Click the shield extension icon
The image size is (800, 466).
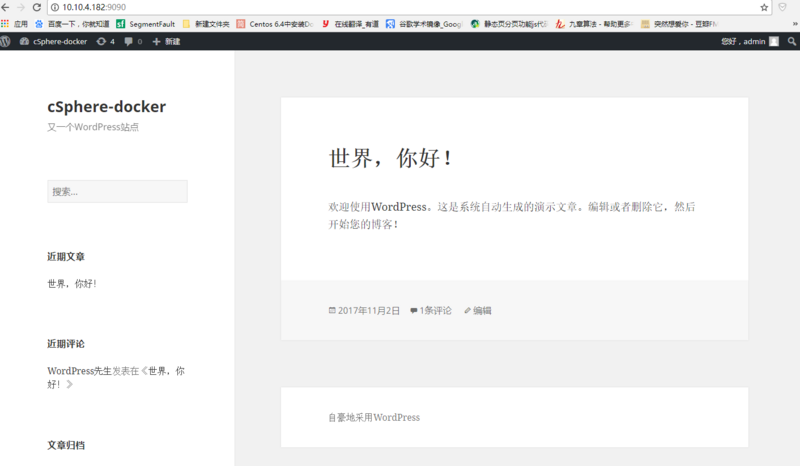782,7
